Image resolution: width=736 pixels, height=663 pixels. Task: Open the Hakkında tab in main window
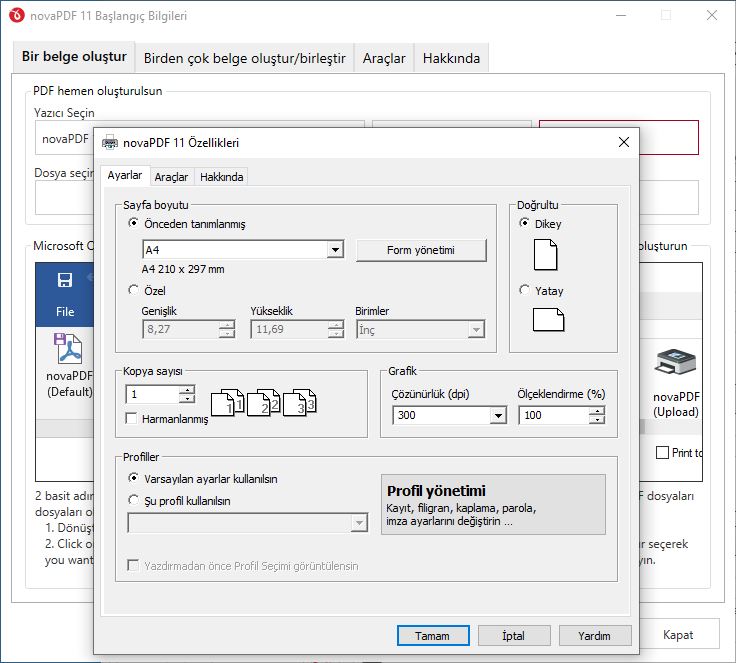coord(451,58)
